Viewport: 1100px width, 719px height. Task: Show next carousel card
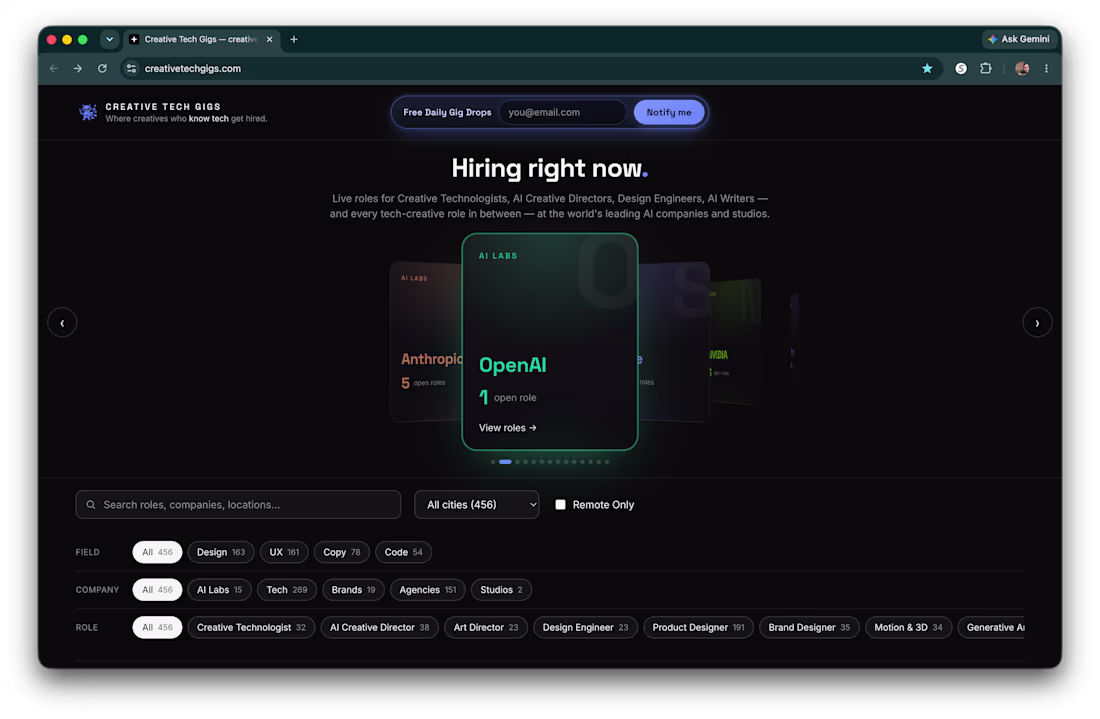(1037, 323)
